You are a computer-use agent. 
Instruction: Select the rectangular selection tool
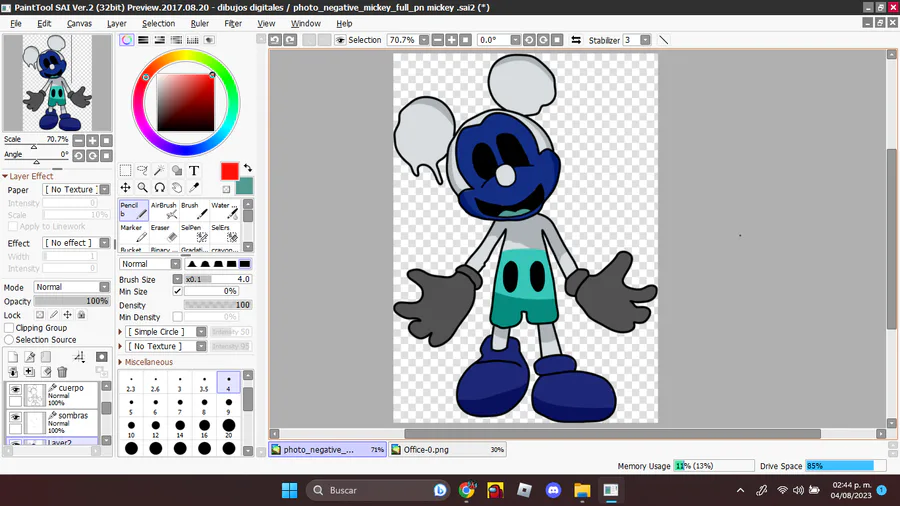[125, 170]
